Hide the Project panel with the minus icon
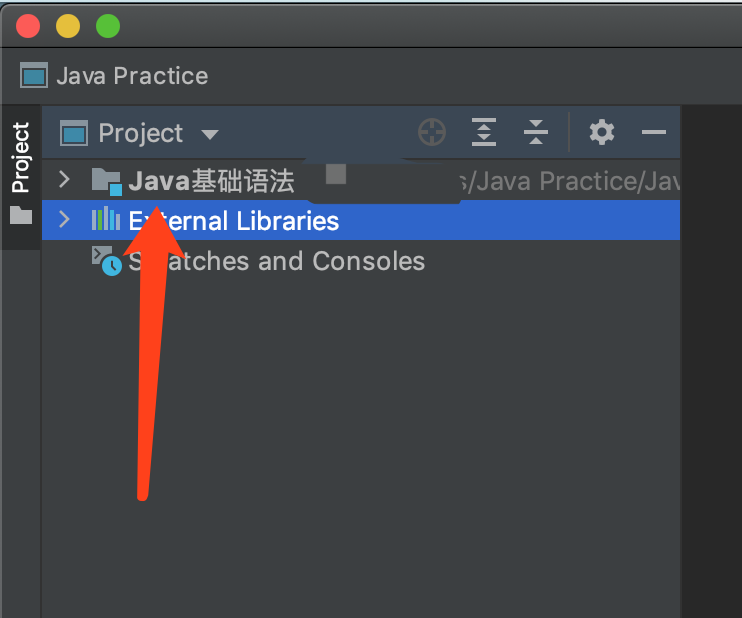 pyautogui.click(x=653, y=132)
